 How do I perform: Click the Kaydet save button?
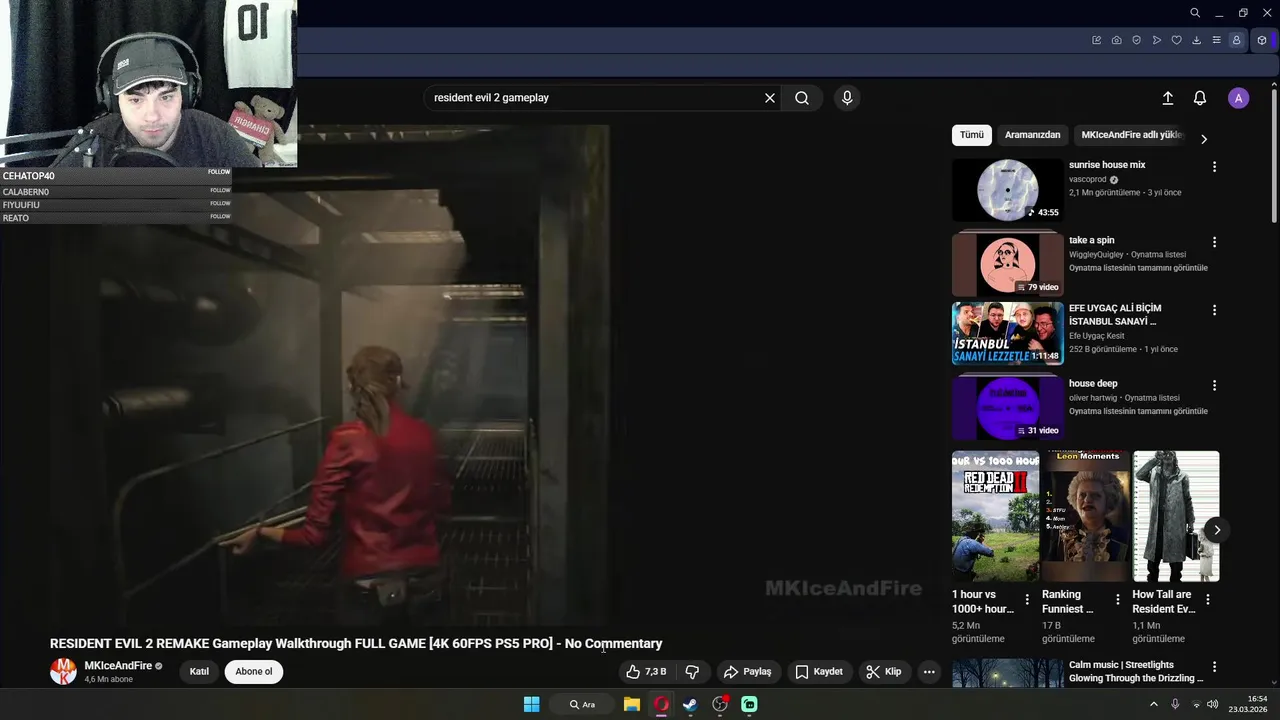click(x=819, y=672)
